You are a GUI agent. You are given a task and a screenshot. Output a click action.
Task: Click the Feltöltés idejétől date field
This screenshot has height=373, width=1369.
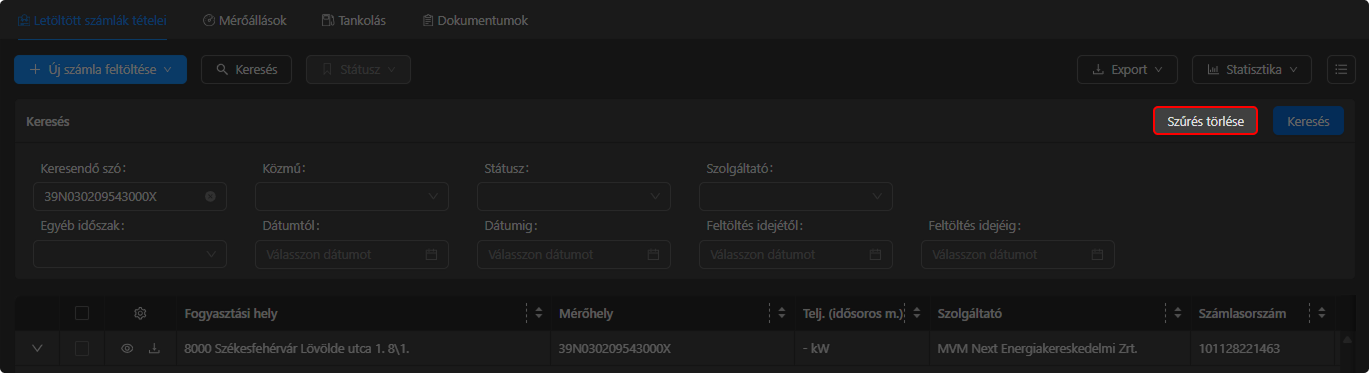[x=796, y=255]
